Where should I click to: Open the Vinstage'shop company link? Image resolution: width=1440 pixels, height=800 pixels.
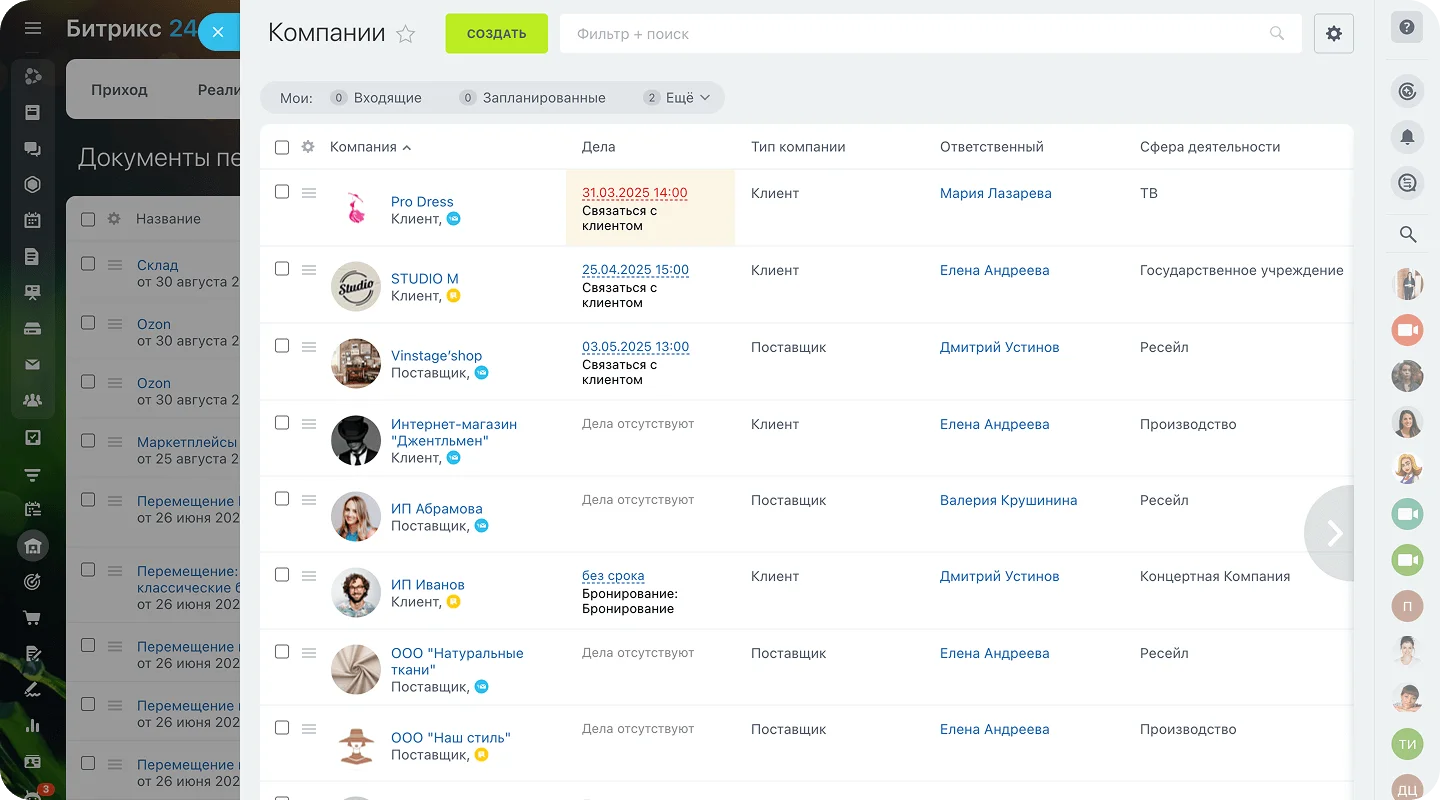pos(436,356)
